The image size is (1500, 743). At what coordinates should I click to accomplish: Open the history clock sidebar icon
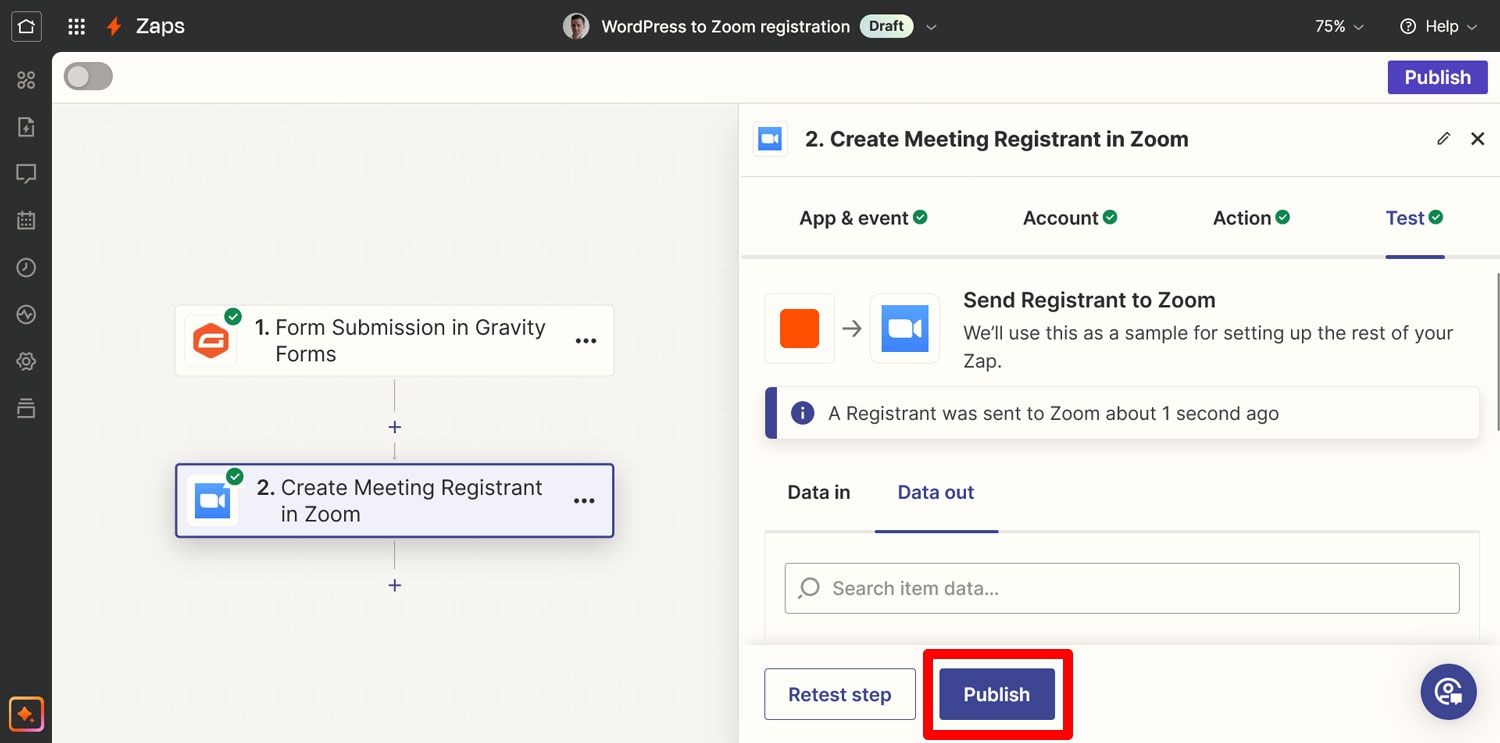click(x=26, y=268)
